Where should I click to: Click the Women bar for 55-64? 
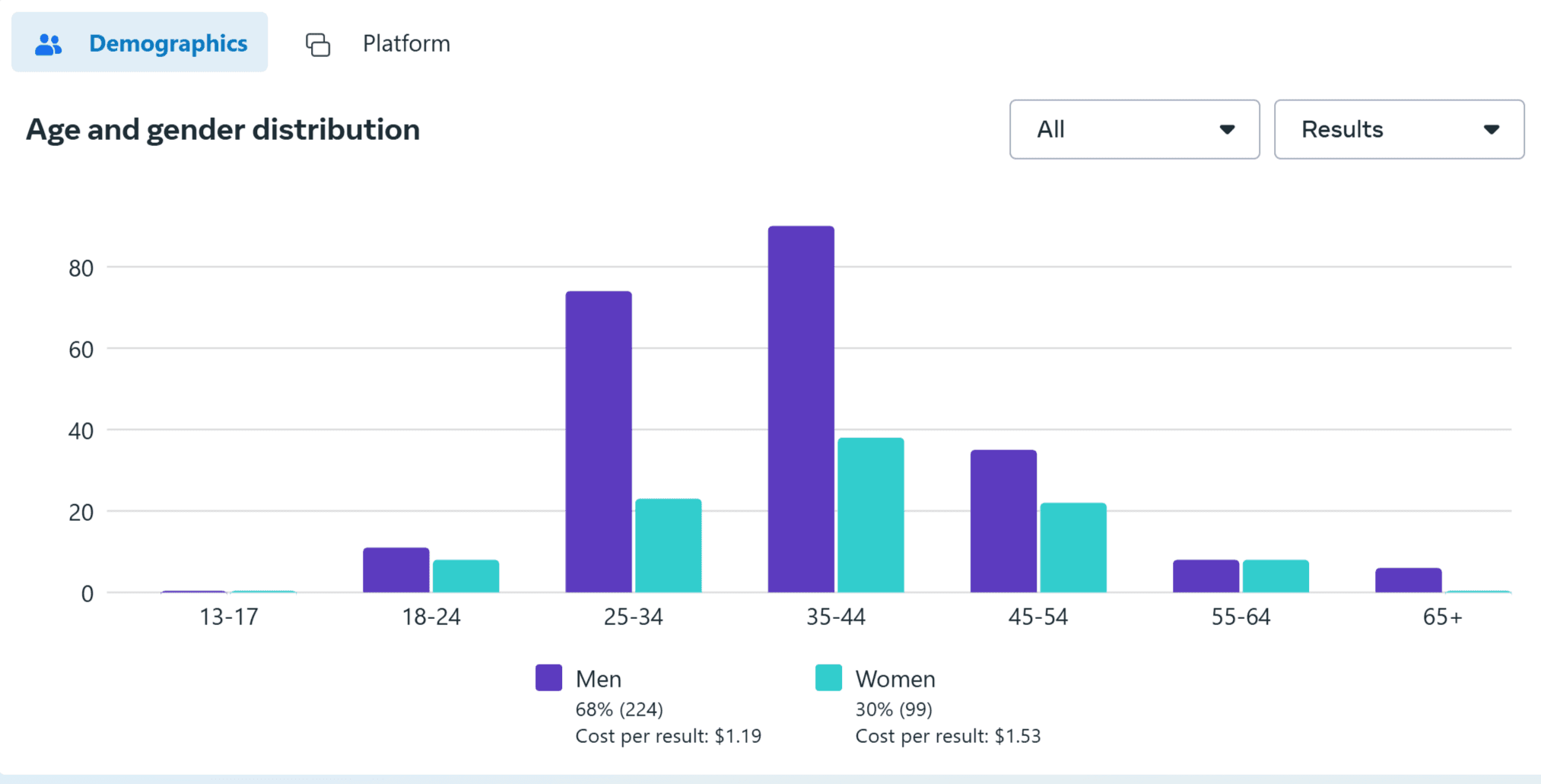(x=1276, y=576)
